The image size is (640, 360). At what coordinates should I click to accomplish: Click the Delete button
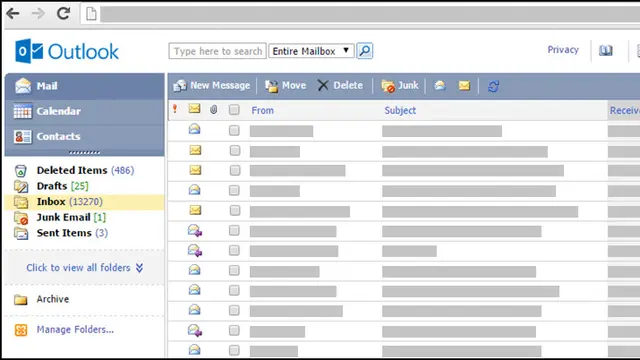pyautogui.click(x=340, y=86)
